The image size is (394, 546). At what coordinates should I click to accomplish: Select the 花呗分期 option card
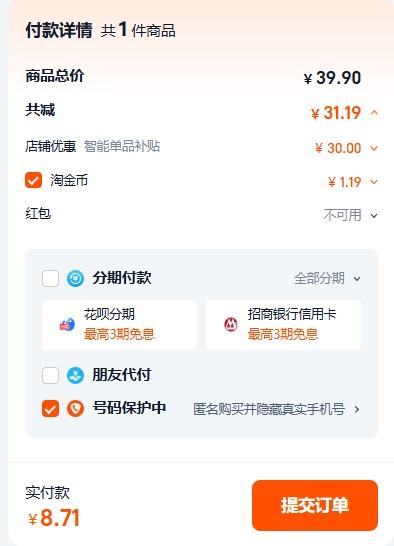click(x=119, y=325)
